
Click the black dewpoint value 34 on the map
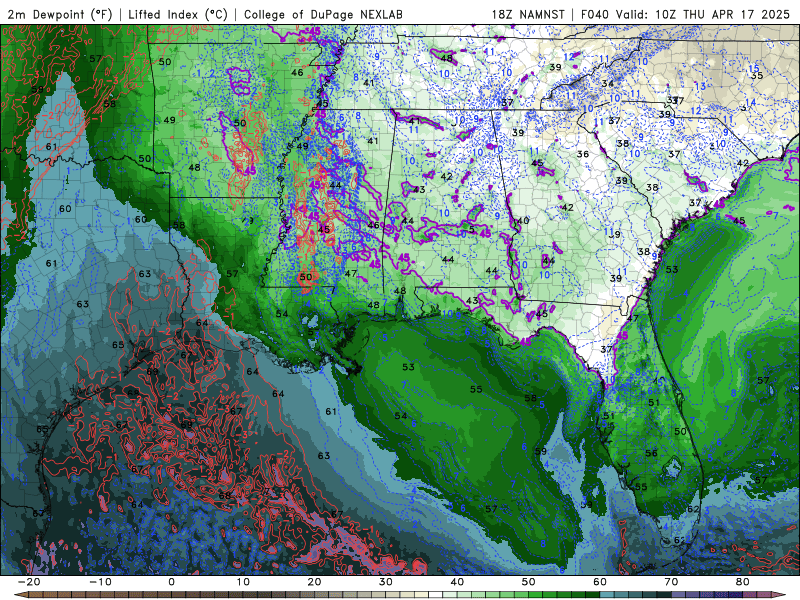[x=608, y=83]
